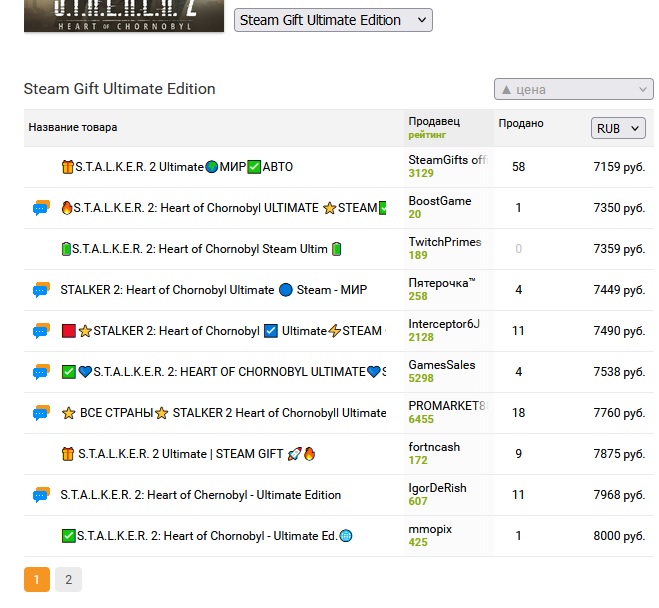Click price 8000 руб.
The width and height of the screenshot is (659, 608).
(619, 536)
